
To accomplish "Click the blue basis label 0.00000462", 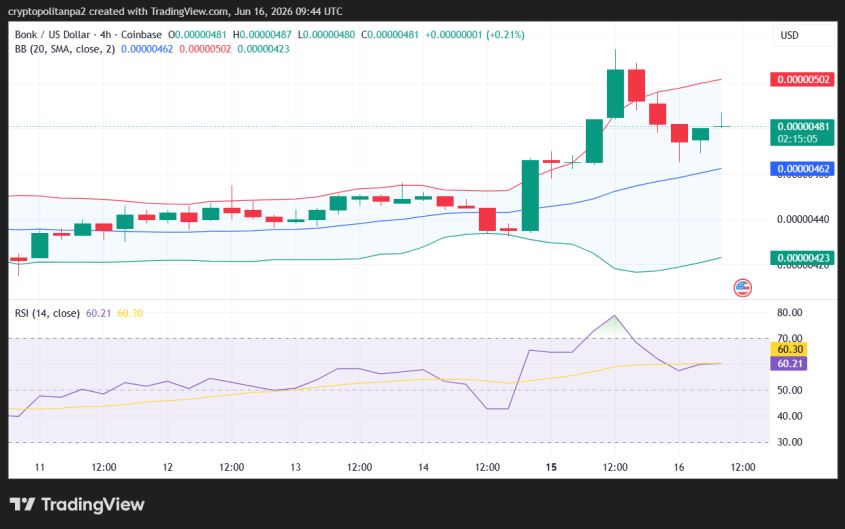I will point(803,169).
